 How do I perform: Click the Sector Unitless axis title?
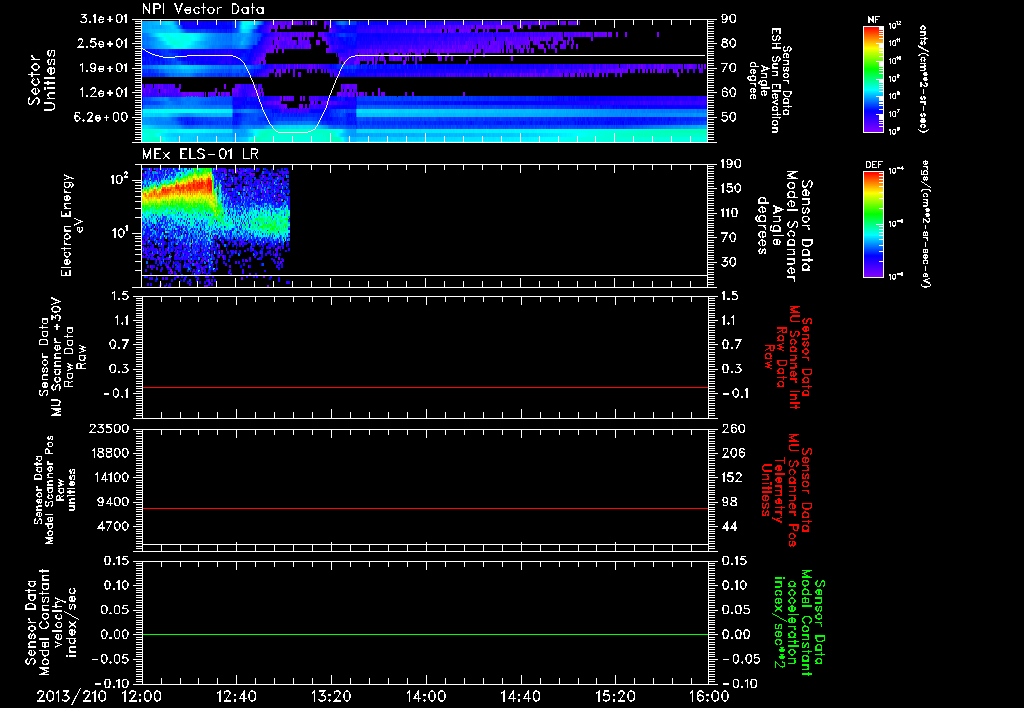pyautogui.click(x=42, y=80)
